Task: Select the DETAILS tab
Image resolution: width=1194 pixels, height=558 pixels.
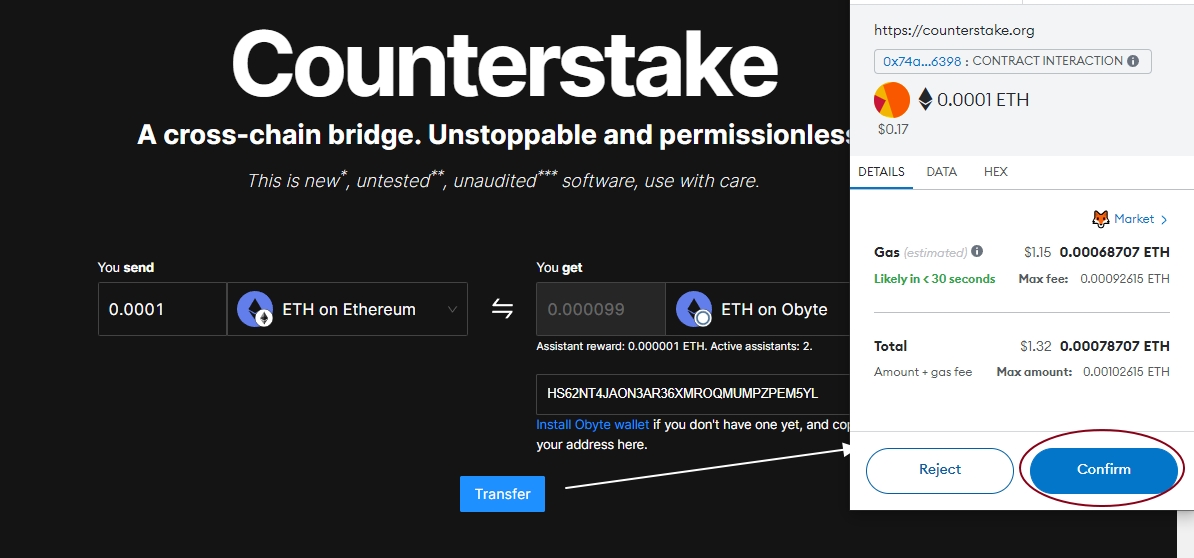Action: point(881,172)
